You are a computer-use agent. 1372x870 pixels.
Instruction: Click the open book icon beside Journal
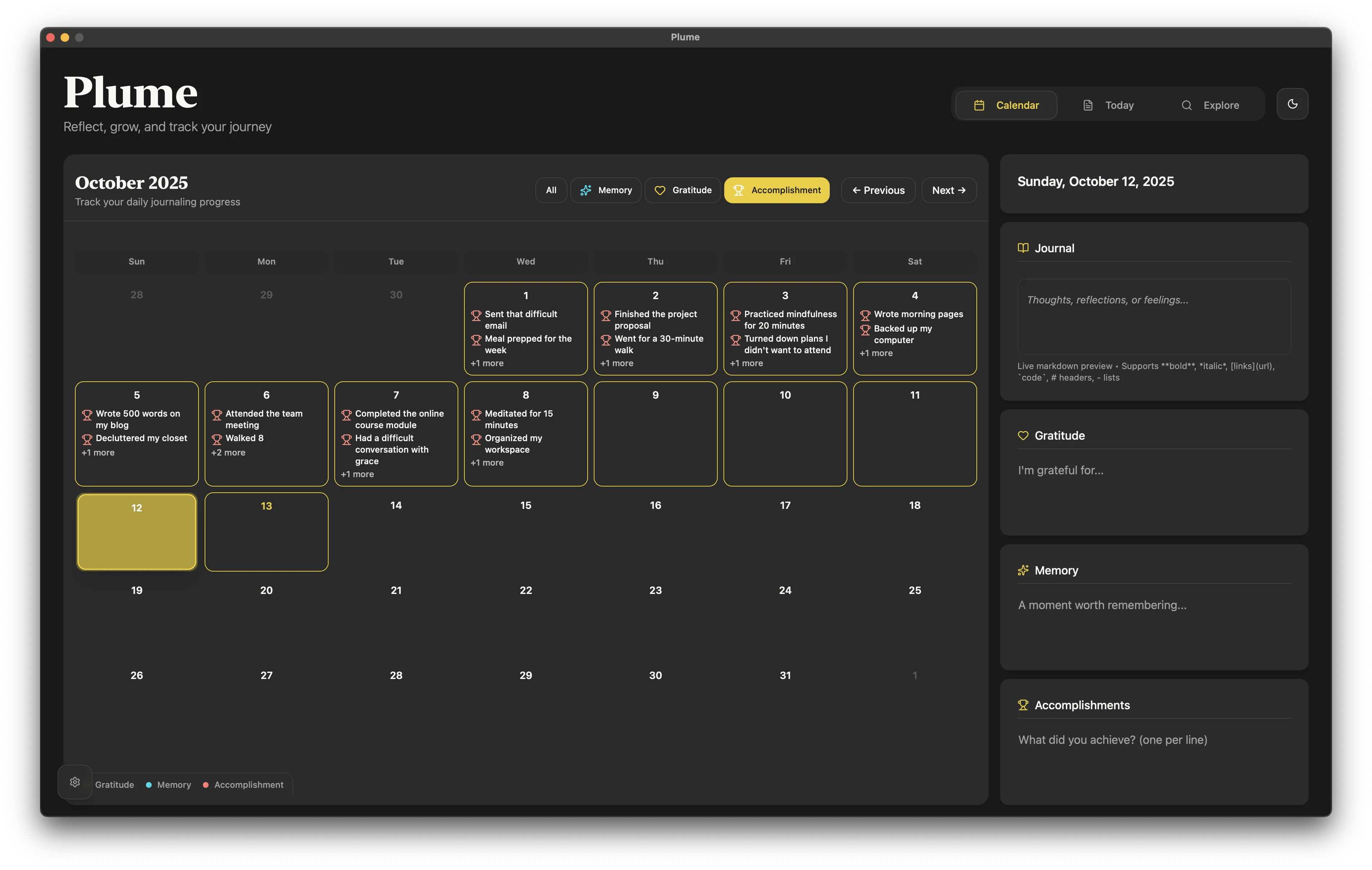click(x=1023, y=248)
